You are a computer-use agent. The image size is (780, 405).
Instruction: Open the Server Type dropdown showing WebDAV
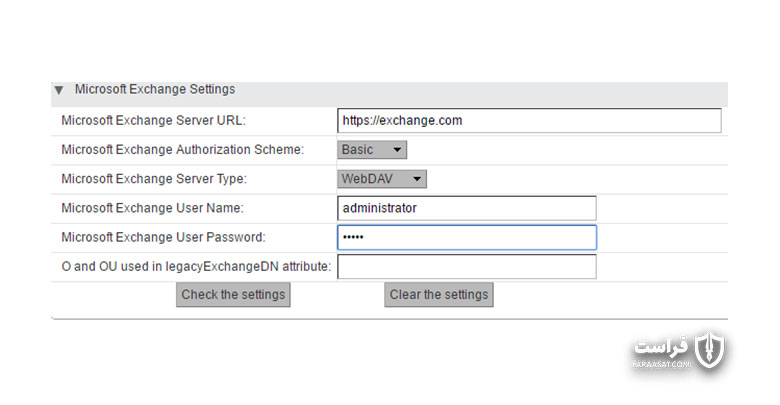(382, 179)
